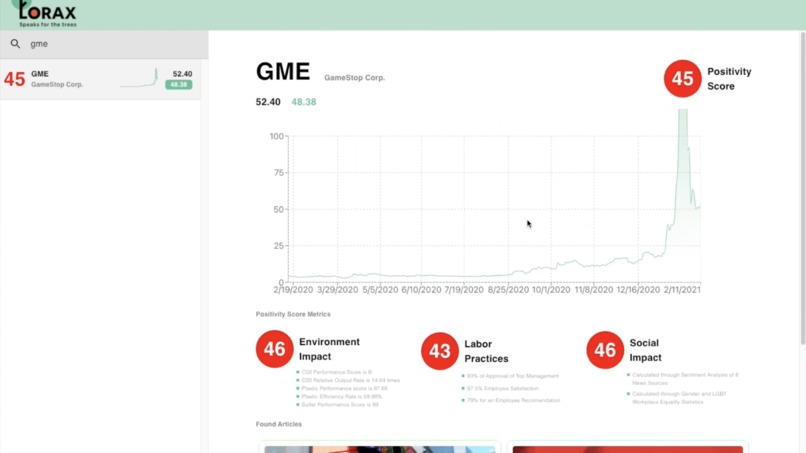The height and width of the screenshot is (453, 806).
Task: Click the Lorax logo in the header
Action: (45, 14)
